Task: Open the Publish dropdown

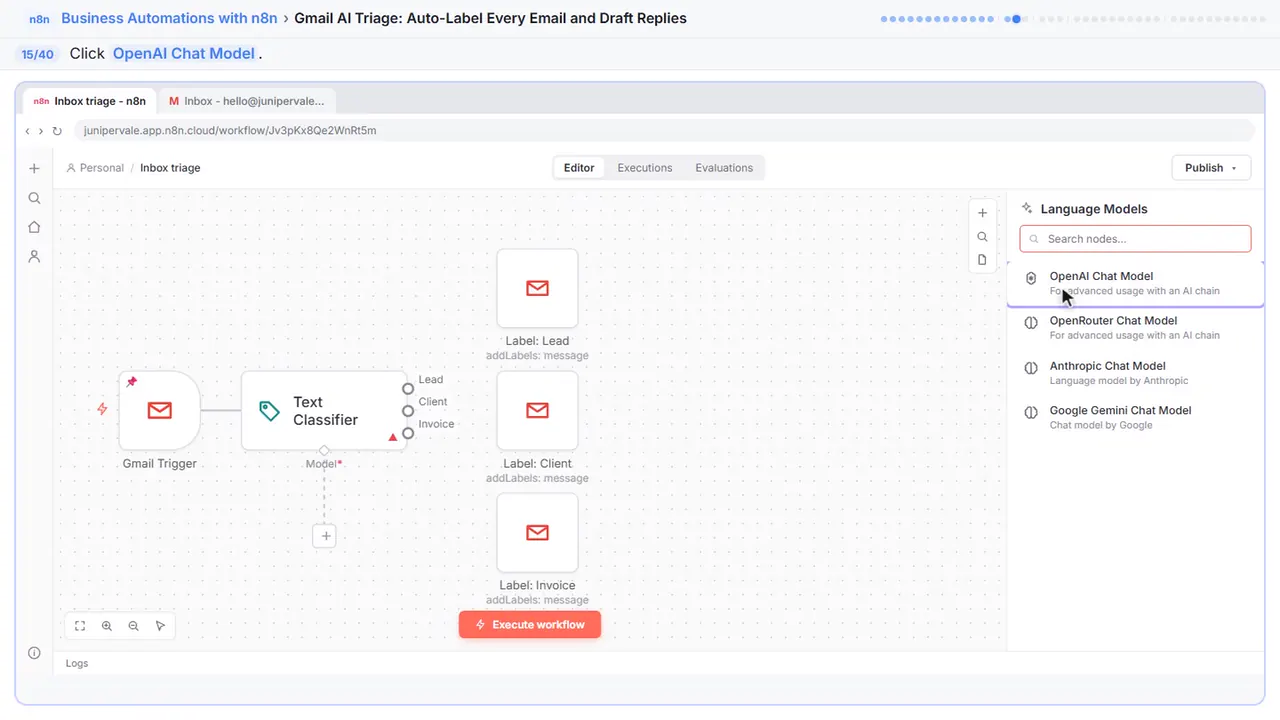Action: (x=1211, y=168)
